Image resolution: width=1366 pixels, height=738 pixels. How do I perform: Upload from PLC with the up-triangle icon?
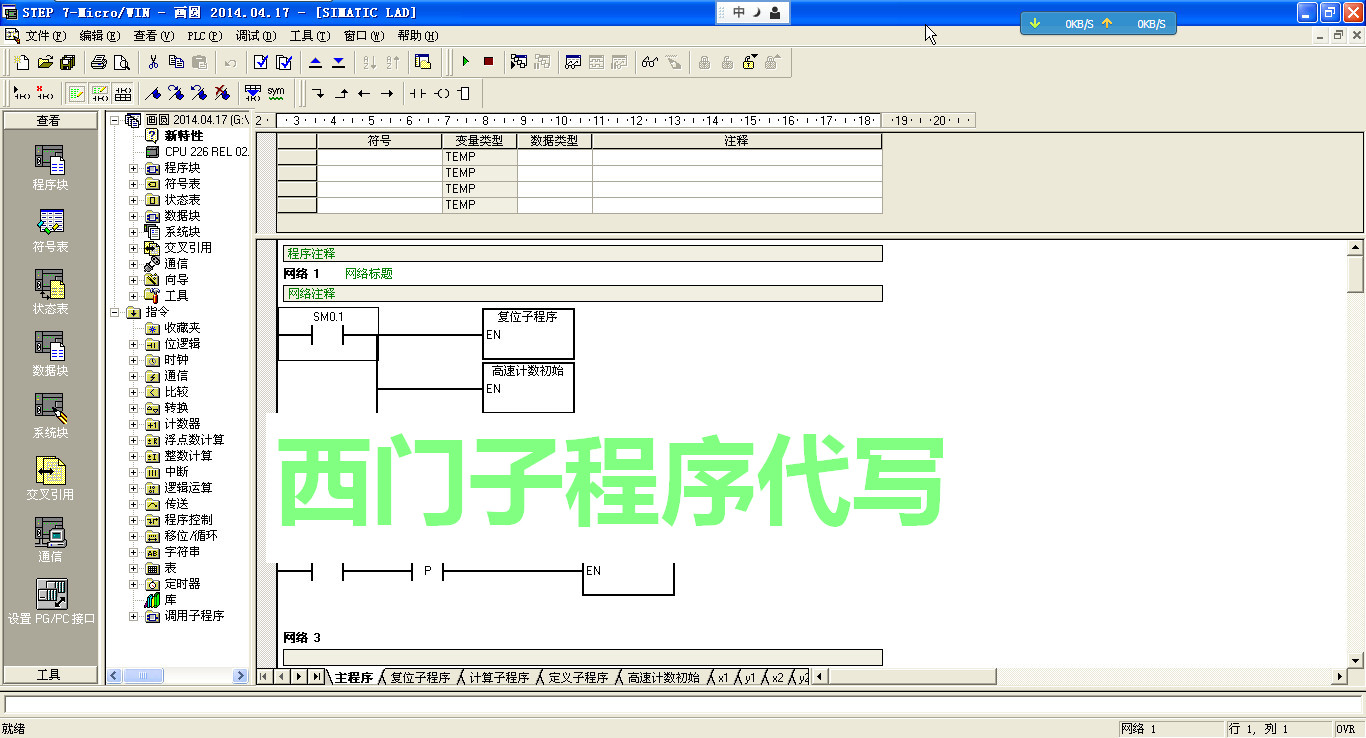[316, 62]
